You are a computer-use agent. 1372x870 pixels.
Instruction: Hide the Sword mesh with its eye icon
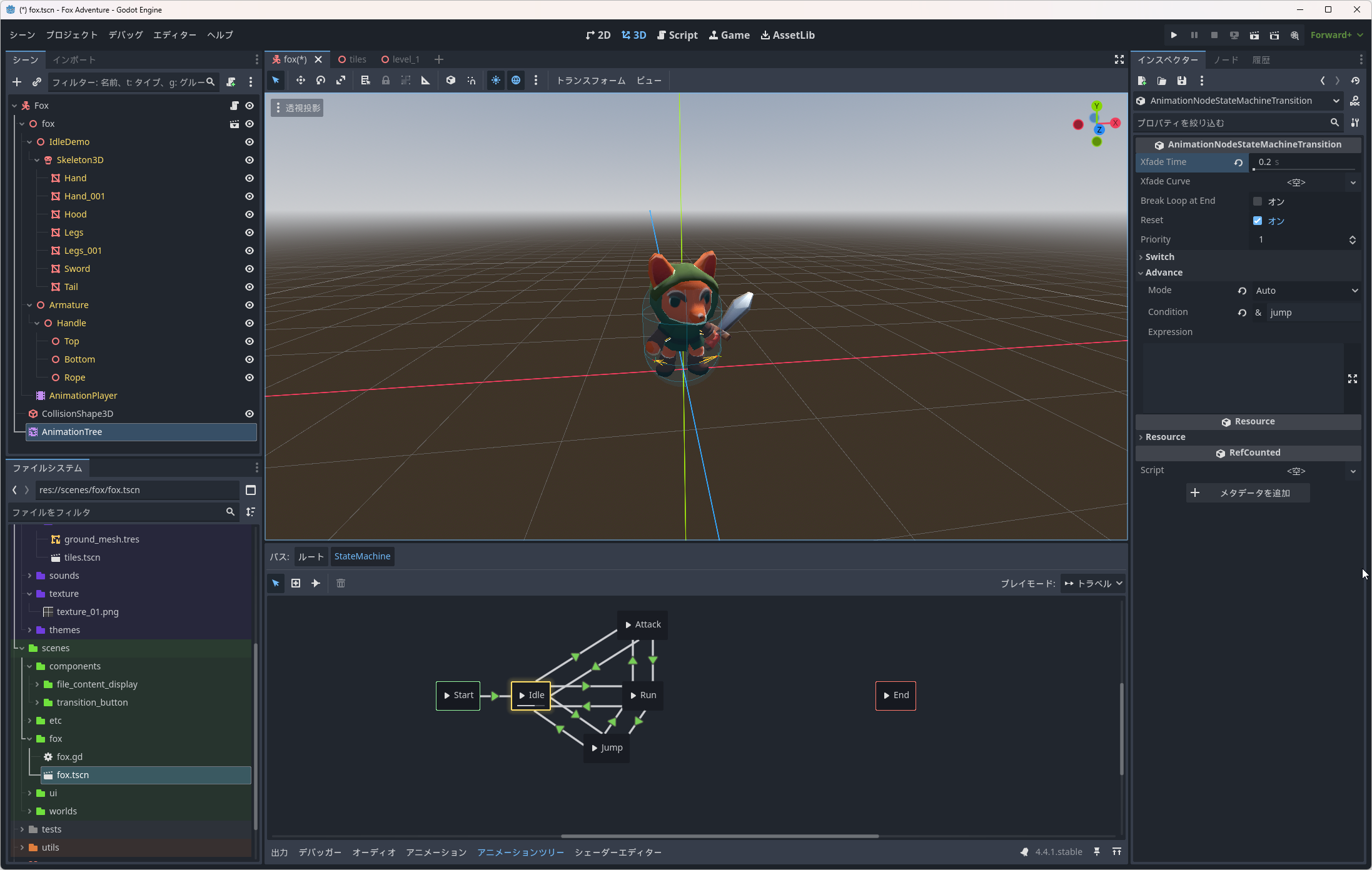249,269
